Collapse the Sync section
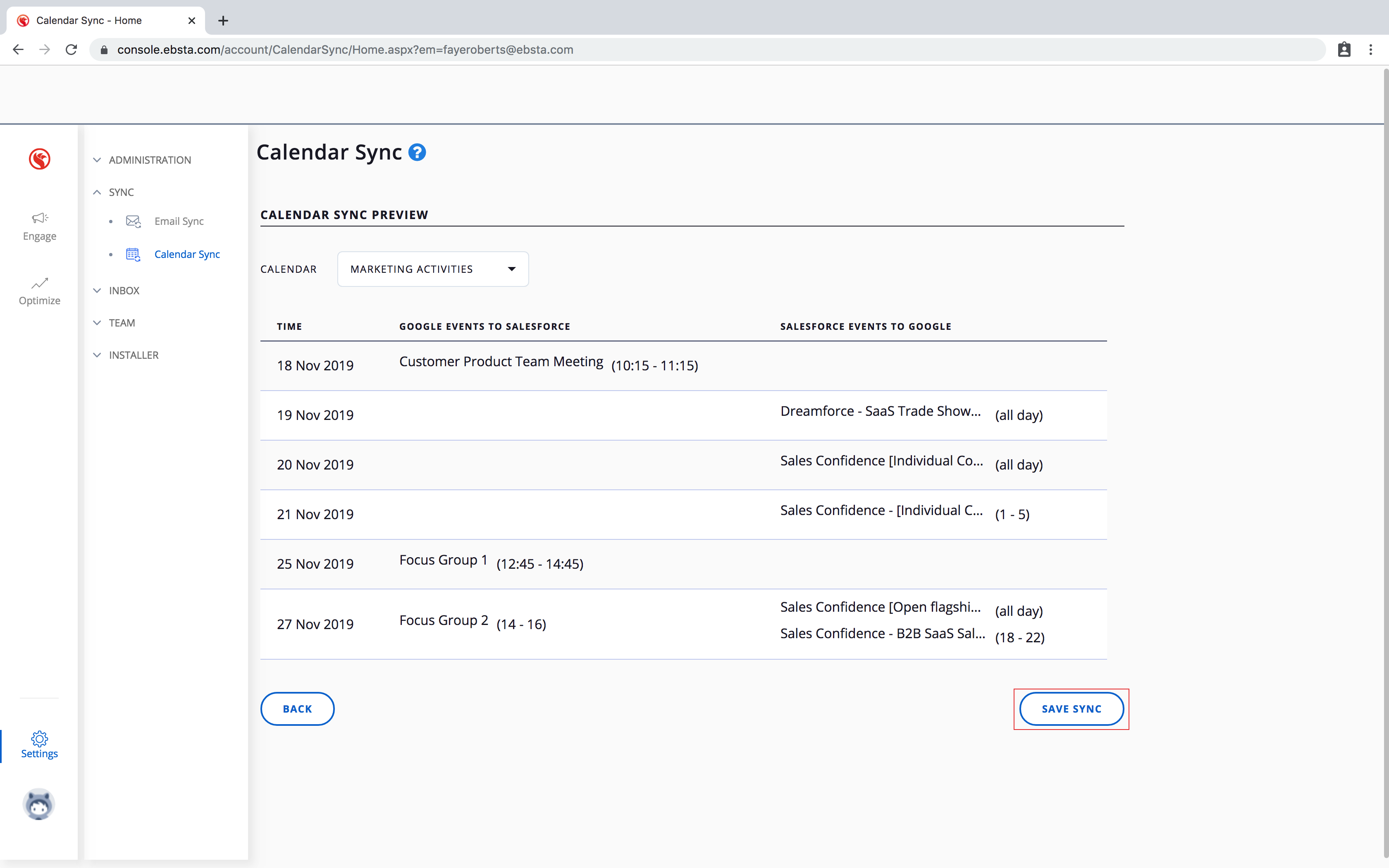1389x868 pixels. tap(121, 192)
